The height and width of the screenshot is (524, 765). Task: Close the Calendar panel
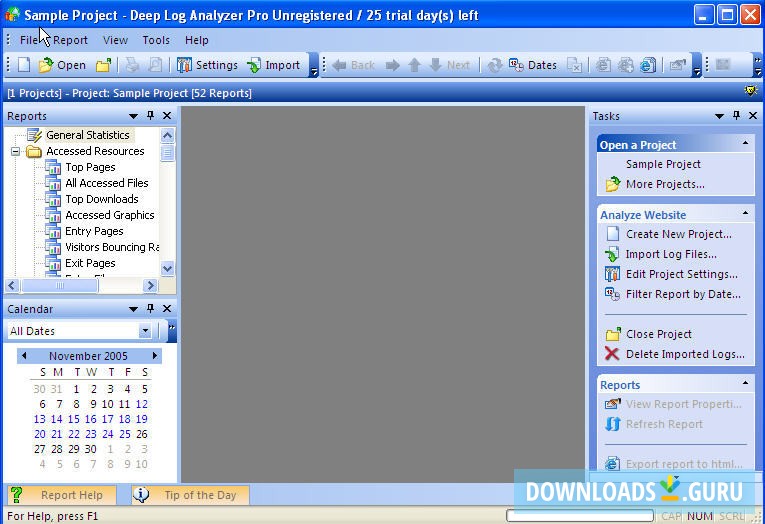167,308
